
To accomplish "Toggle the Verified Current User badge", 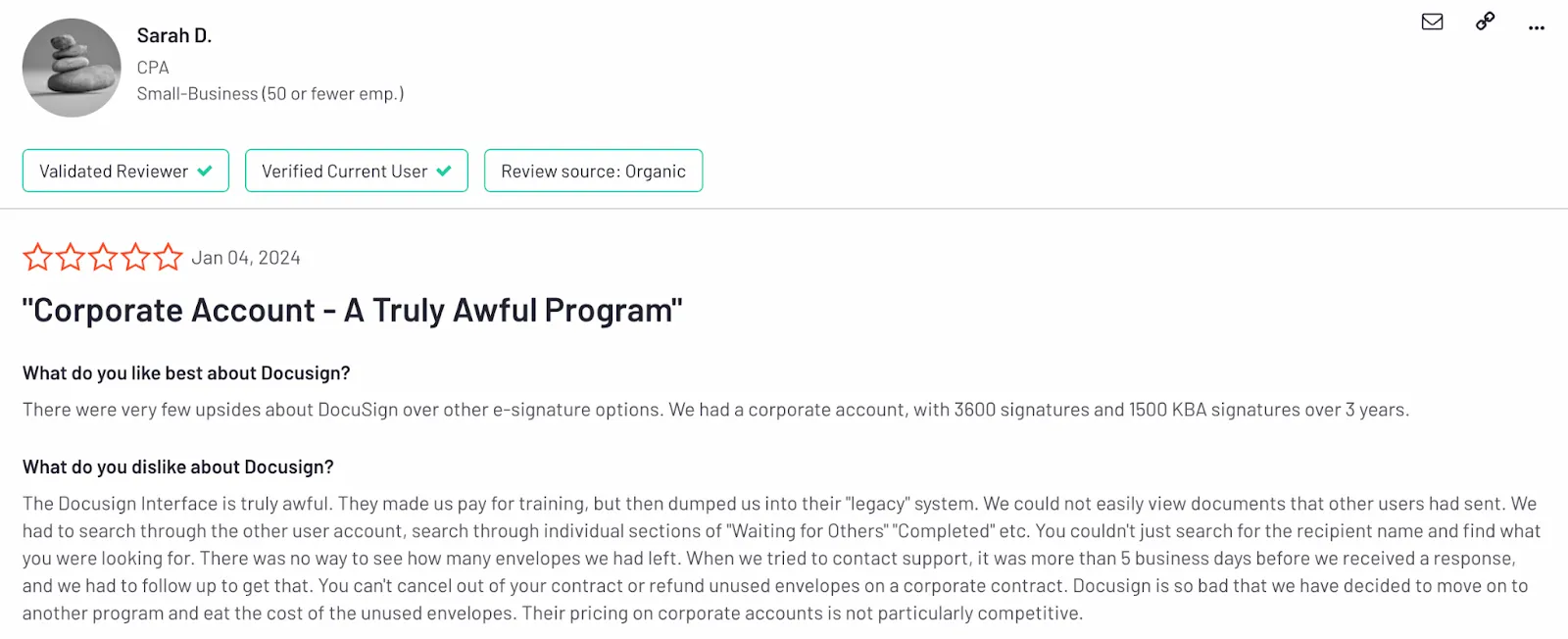I will pyautogui.click(x=356, y=171).
